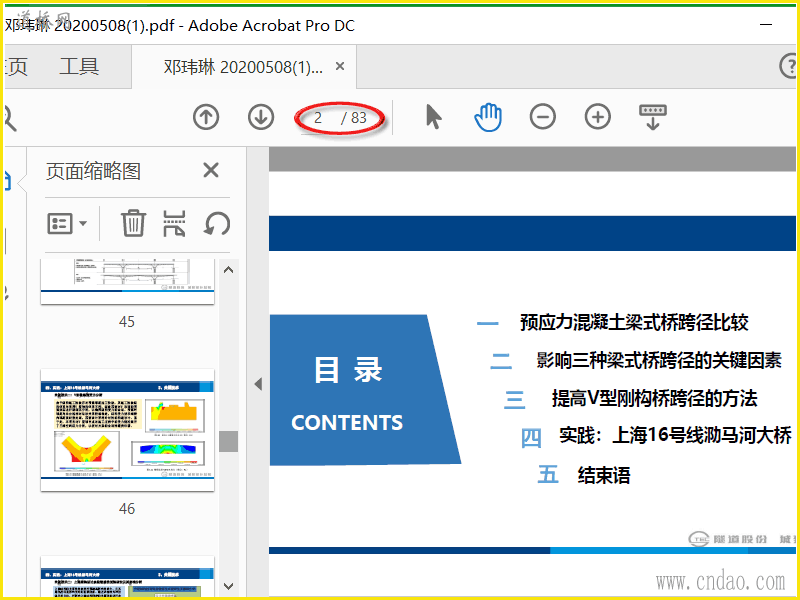
Task: Go to next page with down arrow
Action: click(x=261, y=117)
